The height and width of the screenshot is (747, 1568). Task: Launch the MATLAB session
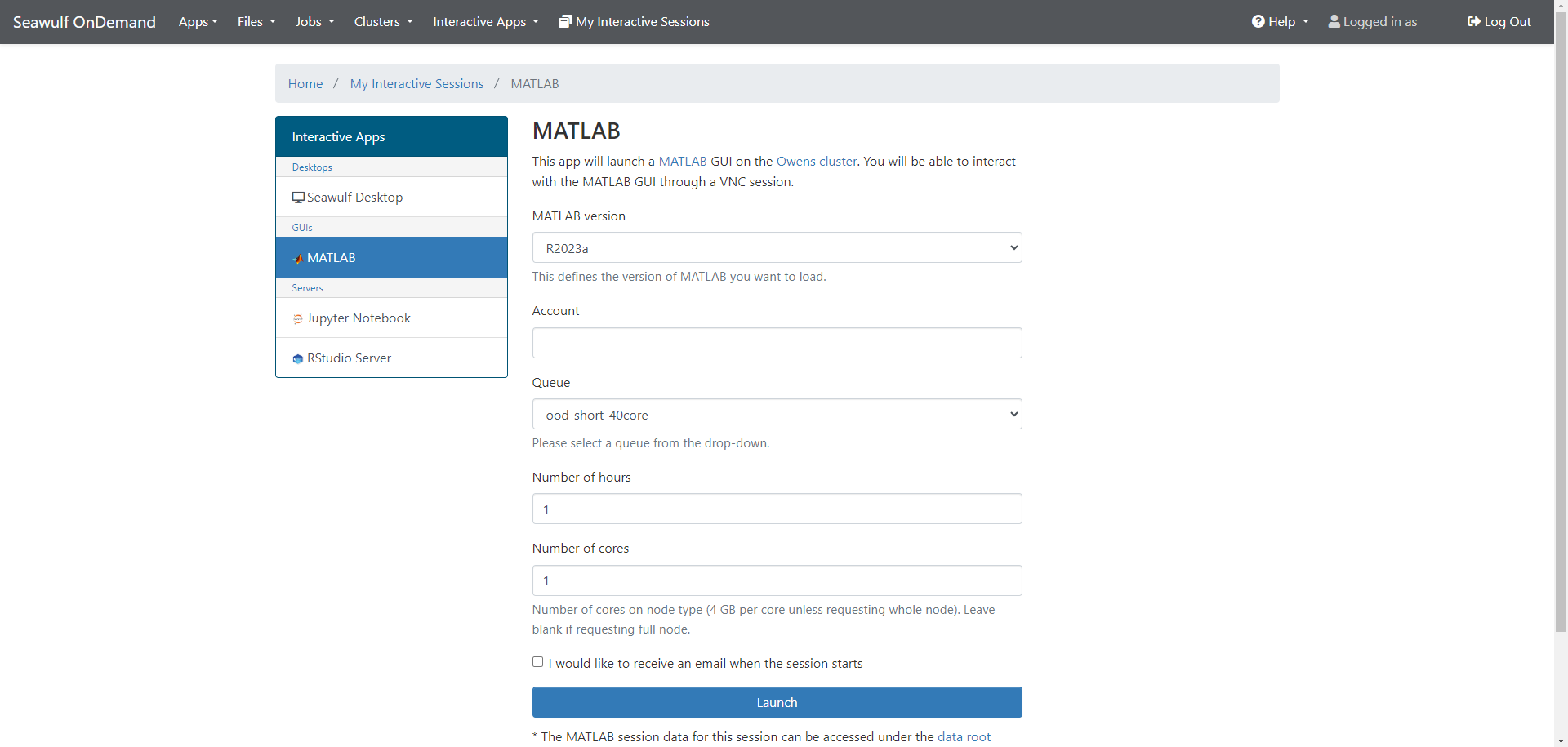pyautogui.click(x=777, y=702)
